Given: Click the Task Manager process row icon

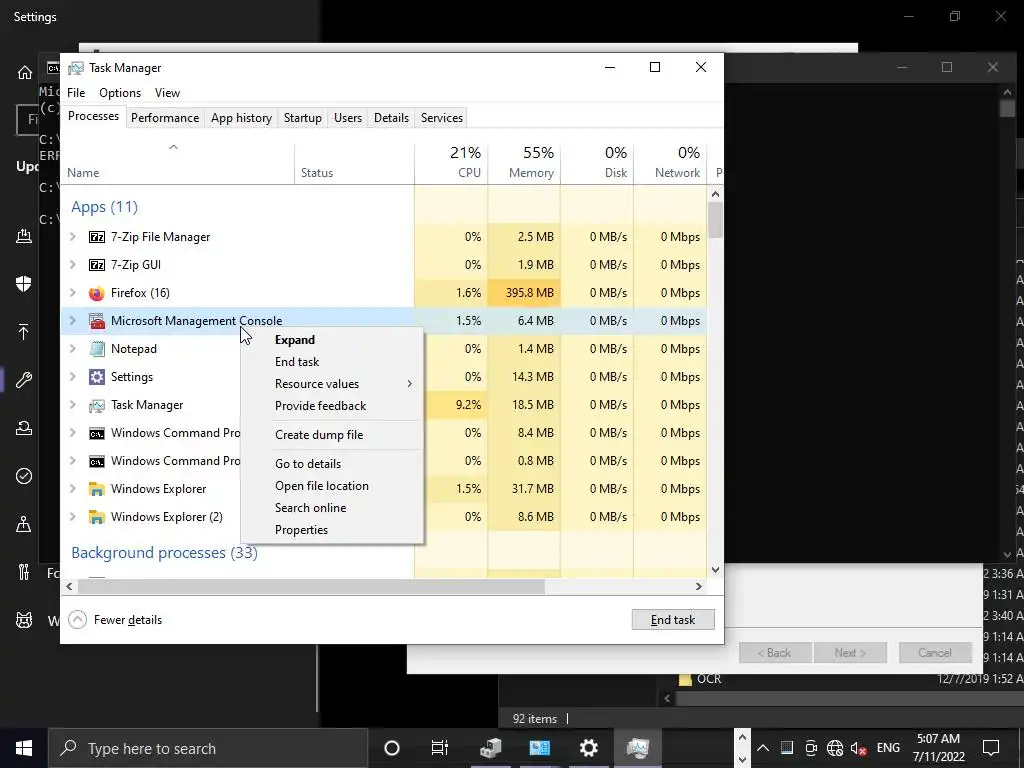Looking at the screenshot, I should click(x=97, y=406).
